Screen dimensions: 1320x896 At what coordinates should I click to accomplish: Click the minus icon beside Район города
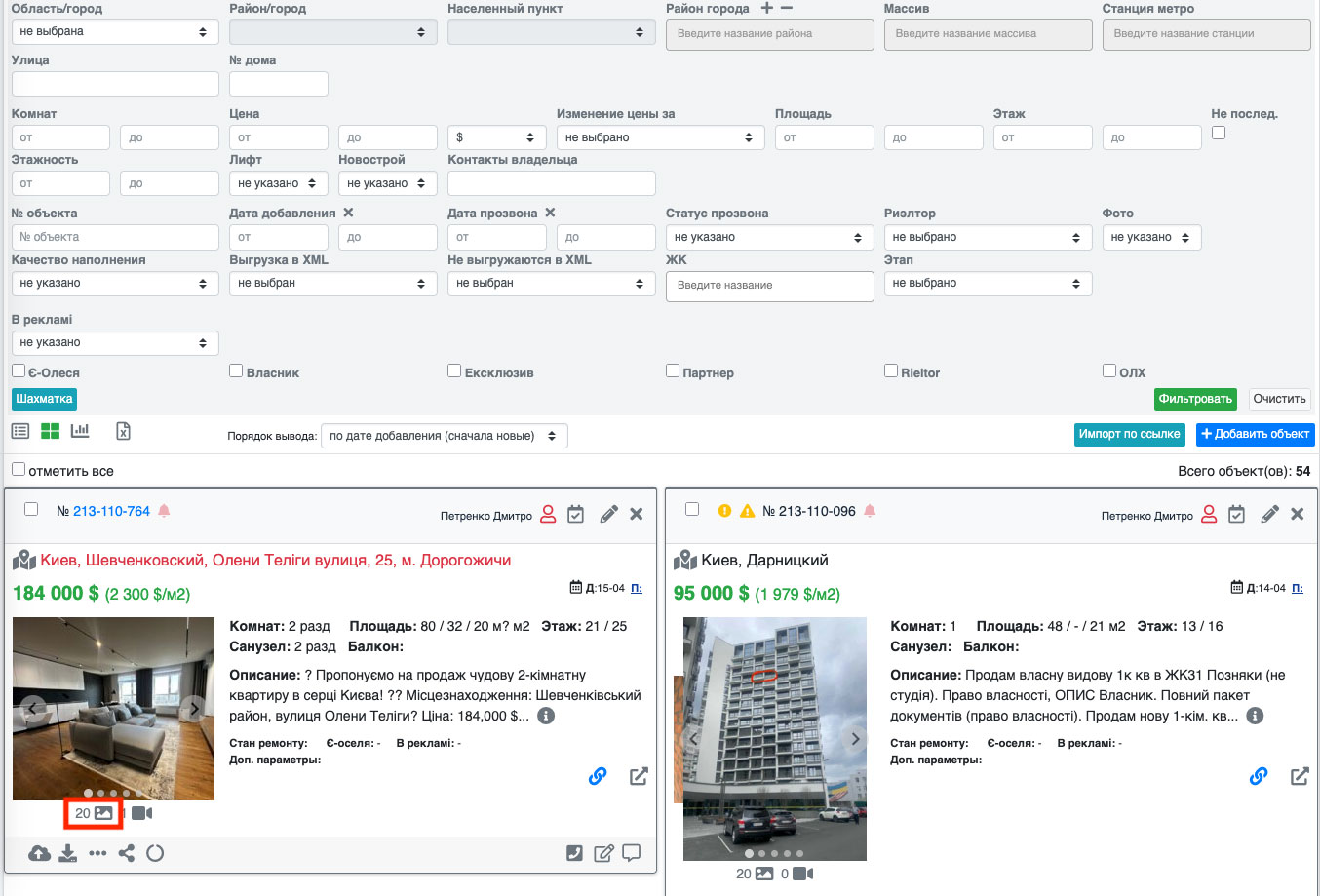787,8
